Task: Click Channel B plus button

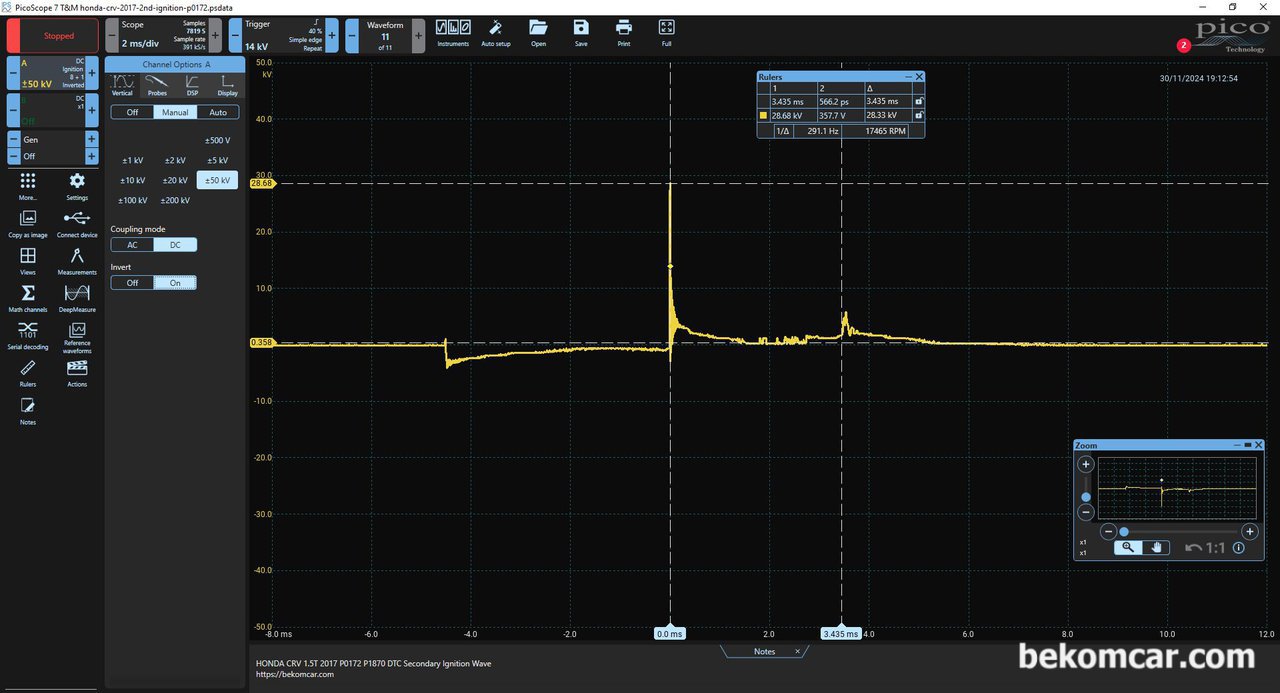Action: [x=92, y=108]
